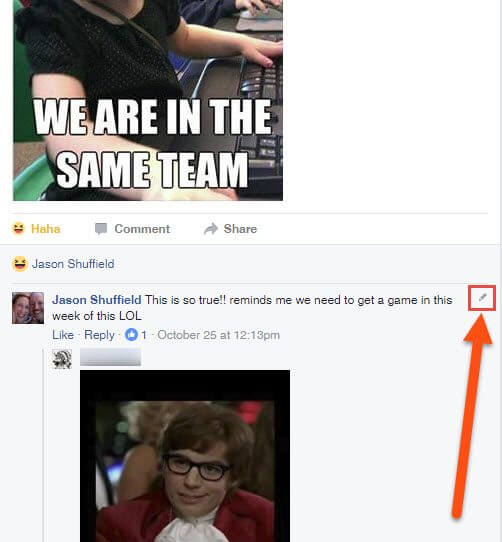Open the 'We are in the same team' meme image
The width and height of the screenshot is (502, 542).
click(x=148, y=100)
